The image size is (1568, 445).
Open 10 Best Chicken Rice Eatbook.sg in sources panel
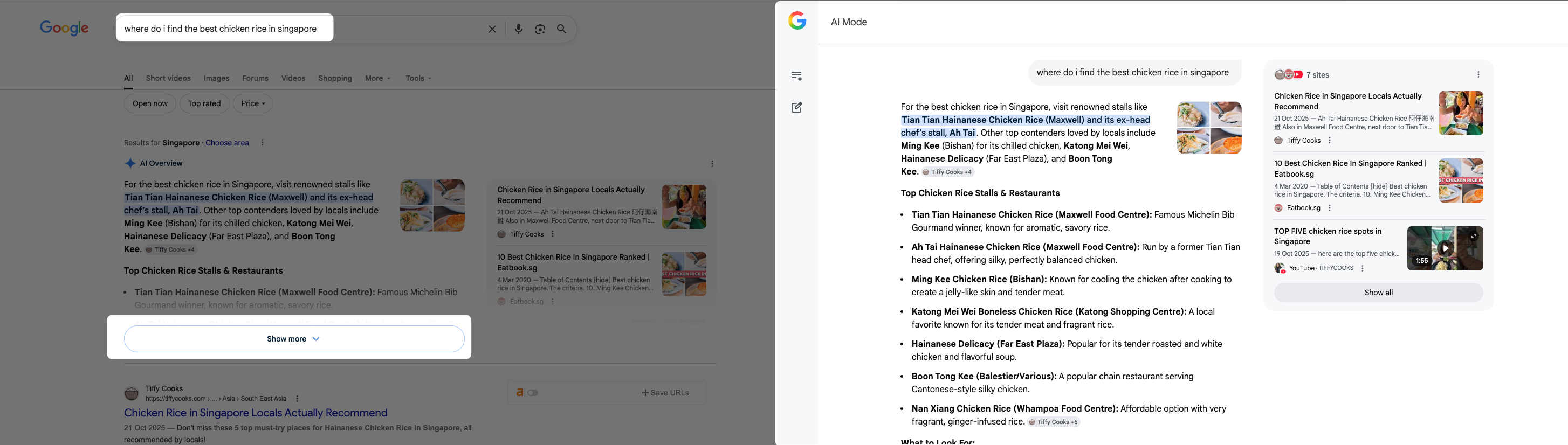coord(1350,169)
